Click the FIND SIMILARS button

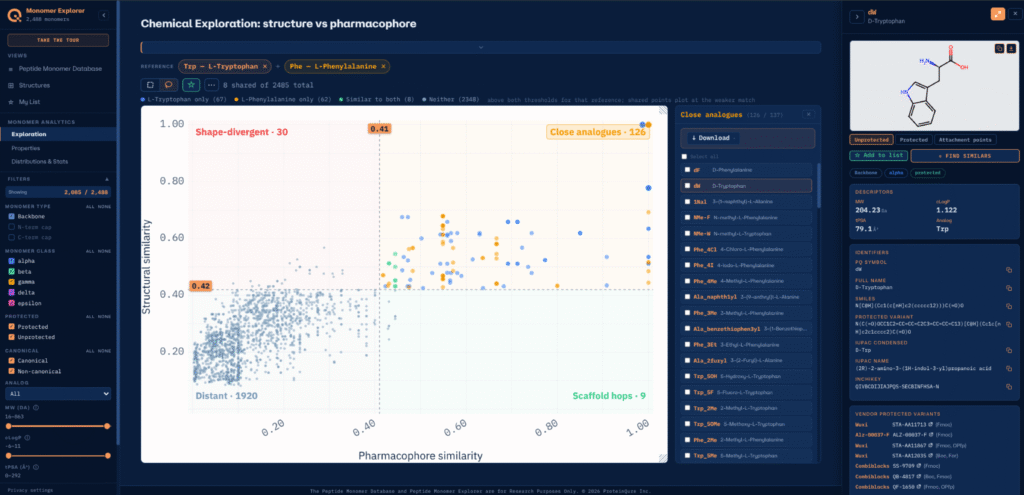[965, 155]
